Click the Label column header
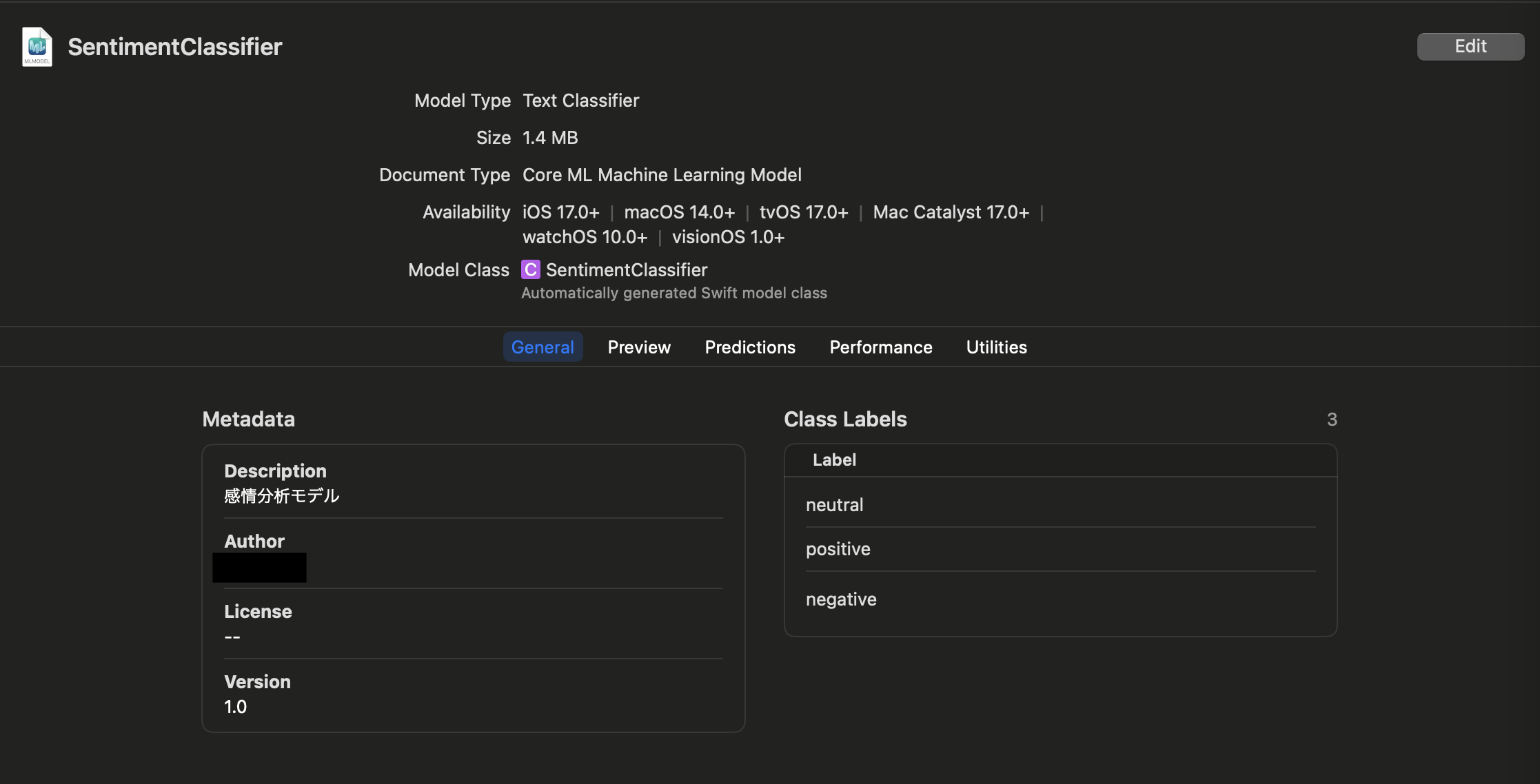The height and width of the screenshot is (784, 1540). click(x=833, y=460)
